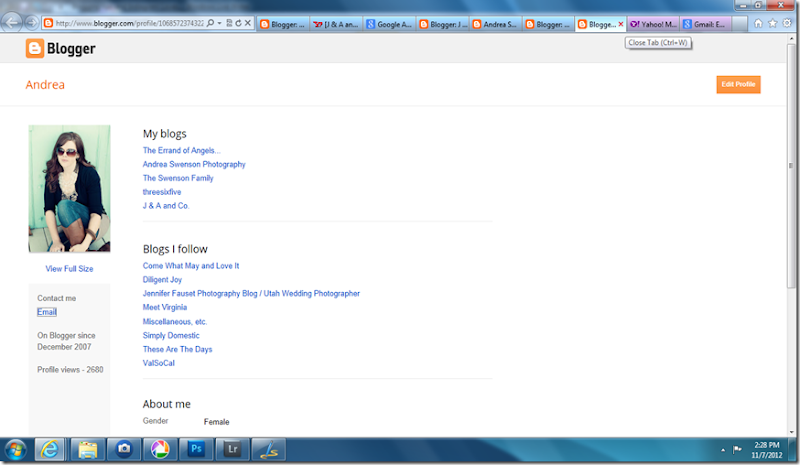Click the Action Center flag icon
Image resolution: width=800 pixels, height=465 pixels.
(737, 450)
